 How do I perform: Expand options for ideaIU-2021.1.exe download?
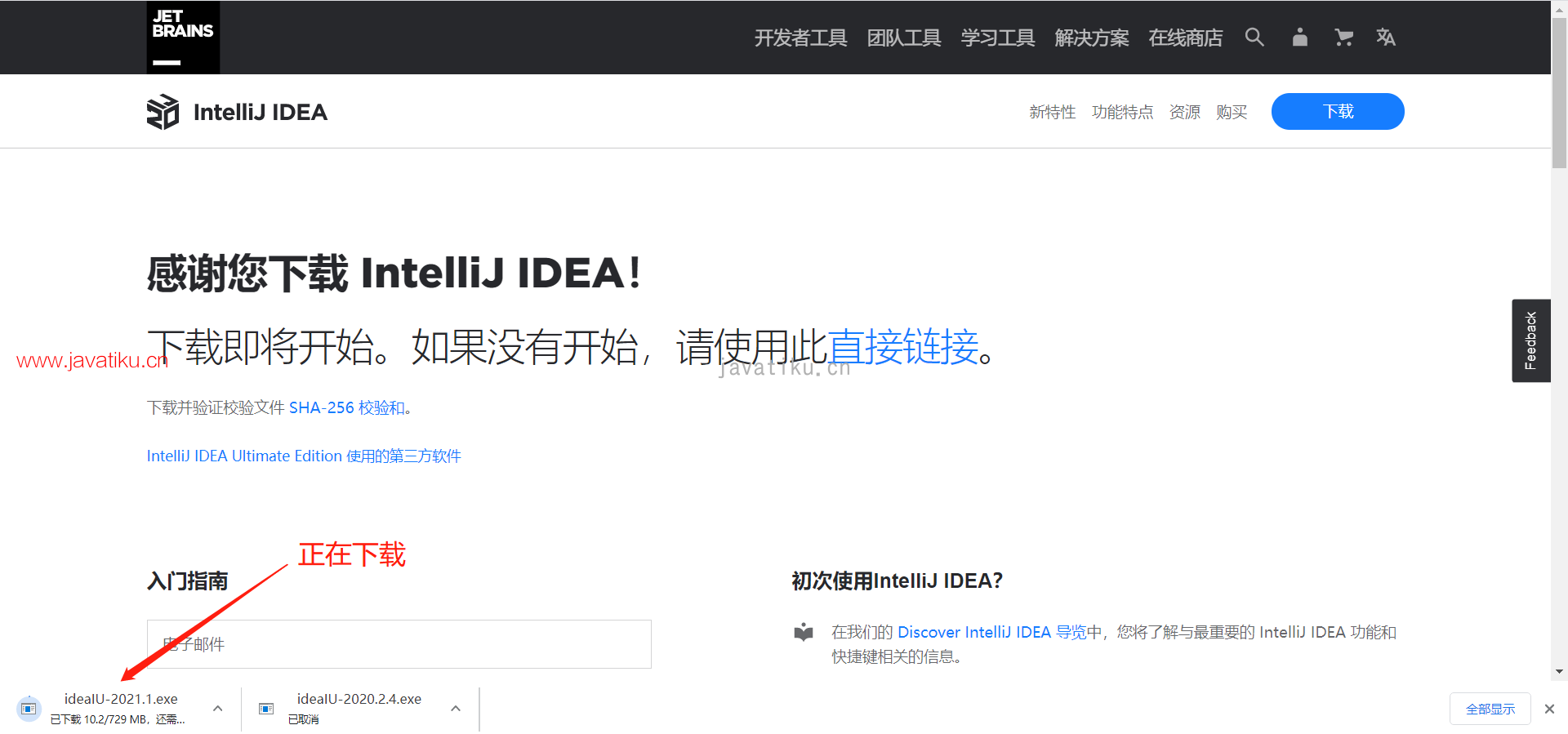[x=217, y=709]
